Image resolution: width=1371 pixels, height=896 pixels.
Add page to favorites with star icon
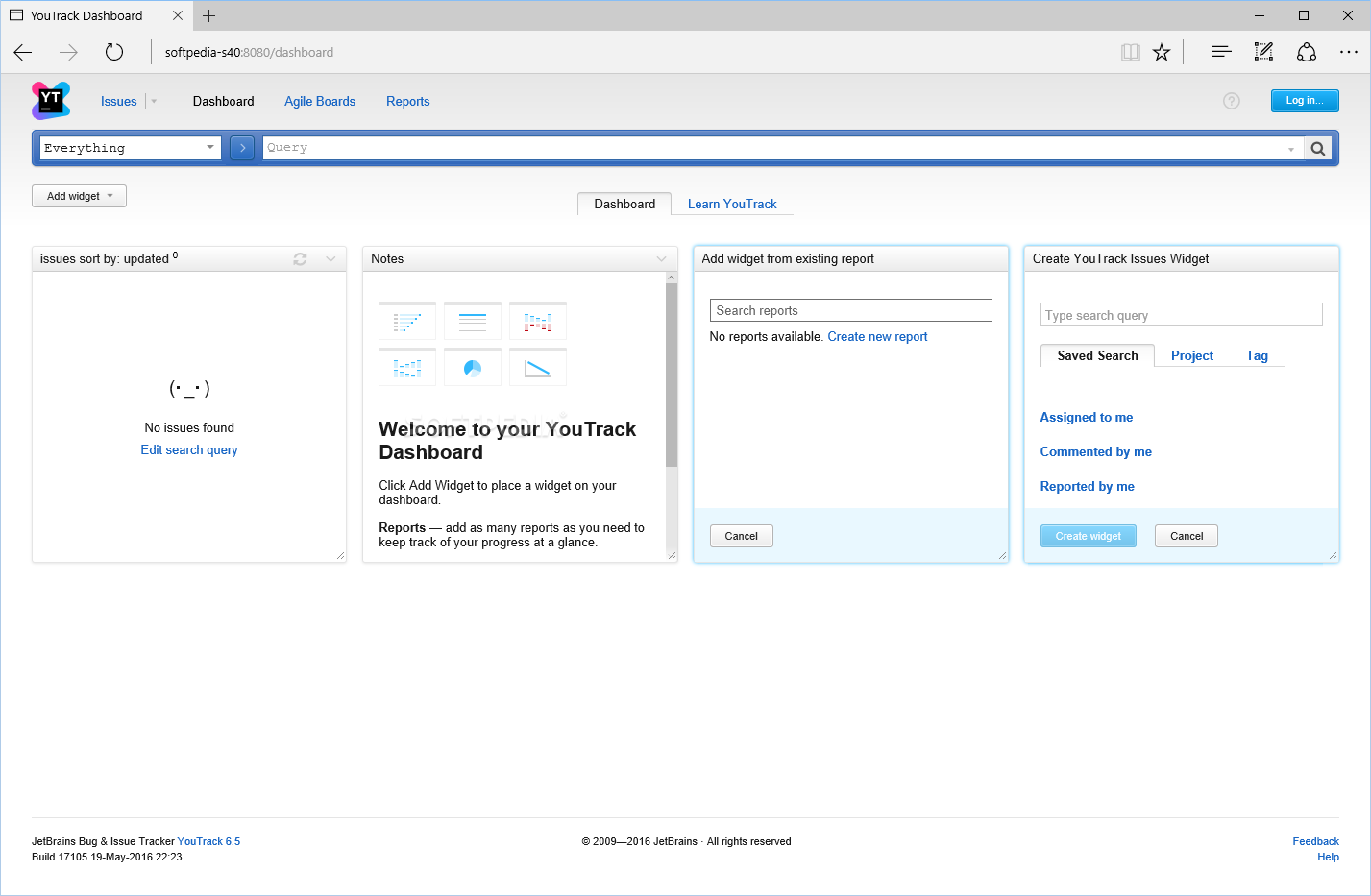1162,52
